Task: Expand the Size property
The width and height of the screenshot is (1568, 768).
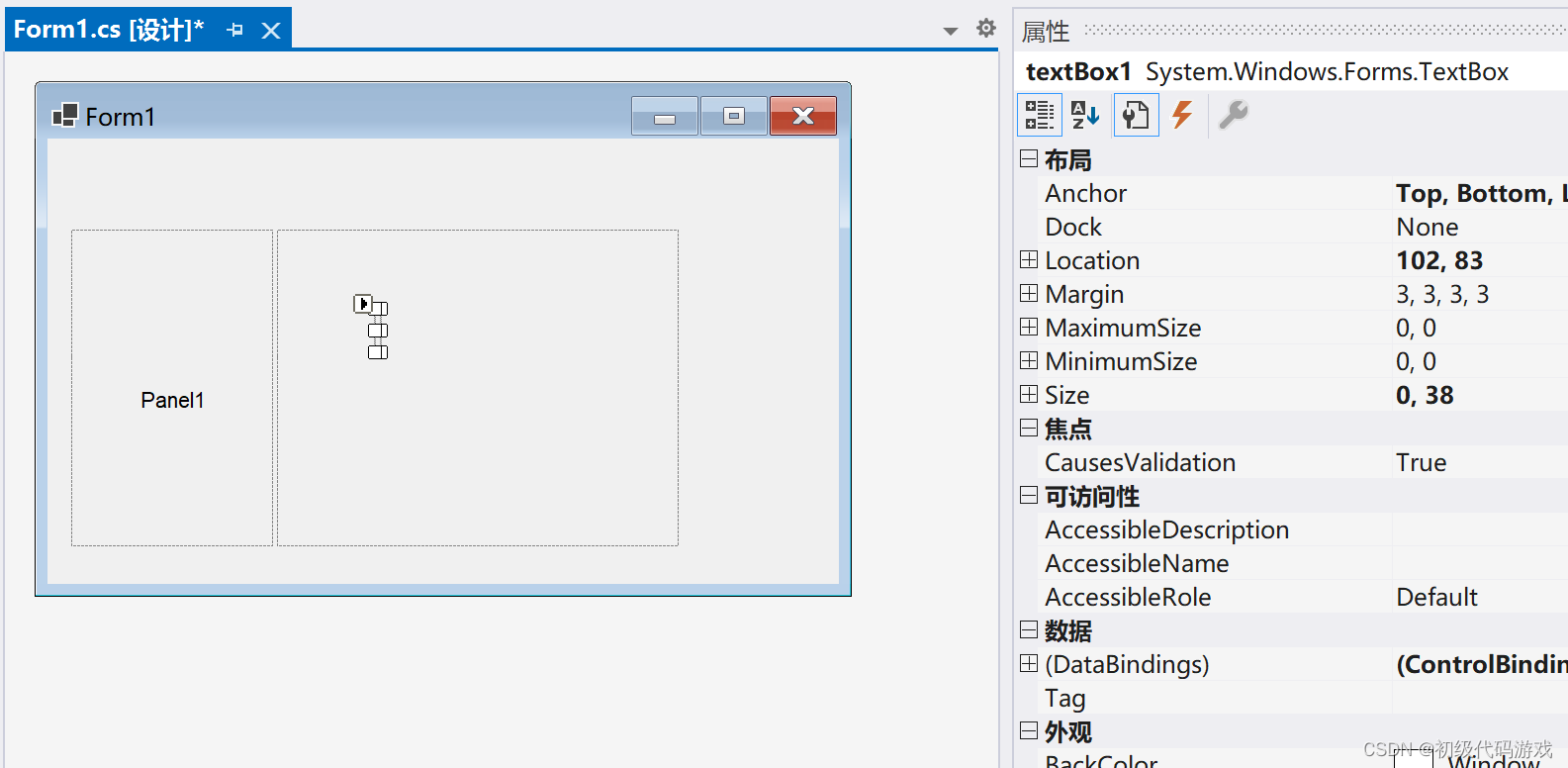Action: pyautogui.click(x=1029, y=395)
